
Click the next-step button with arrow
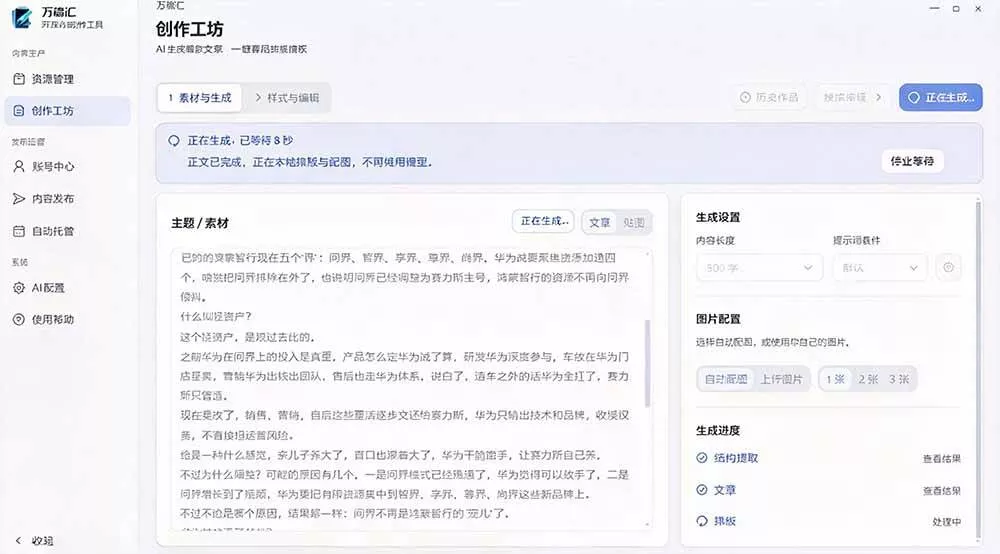point(853,98)
